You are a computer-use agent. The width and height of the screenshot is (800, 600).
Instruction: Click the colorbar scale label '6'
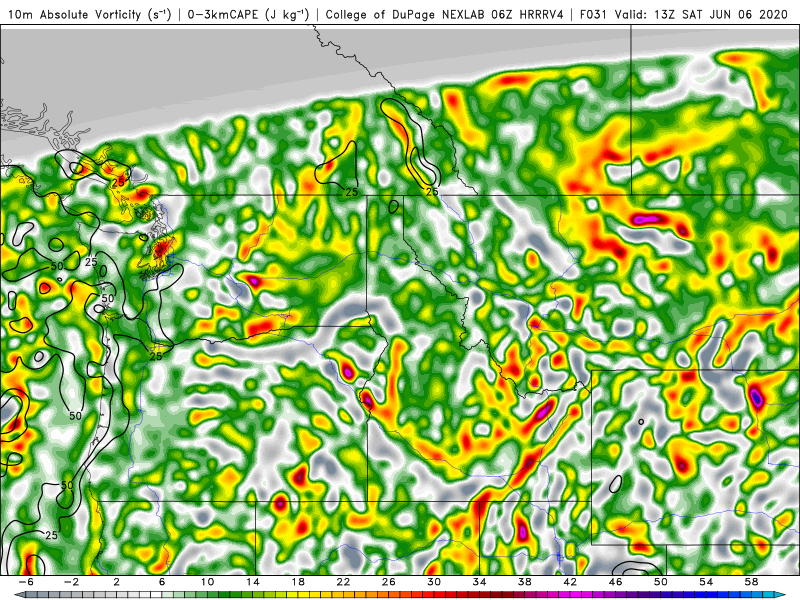[162, 582]
